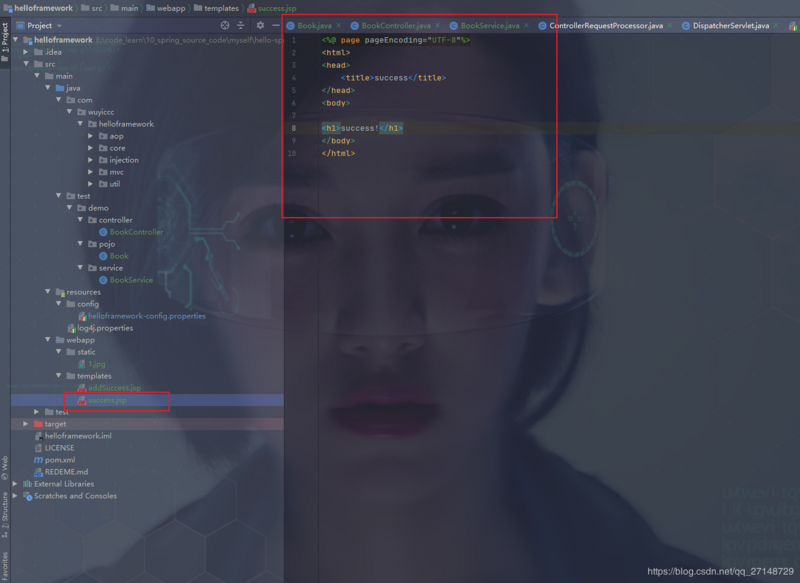Open the Web tool window on the left
Image resolution: width=800 pixels, height=583 pixels.
click(8, 464)
